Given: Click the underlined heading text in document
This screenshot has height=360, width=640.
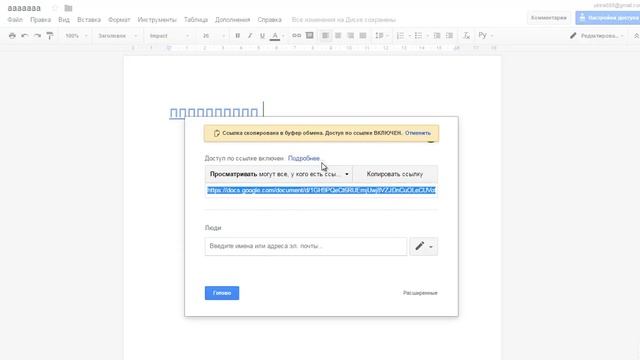Looking at the screenshot, I should tap(214, 113).
